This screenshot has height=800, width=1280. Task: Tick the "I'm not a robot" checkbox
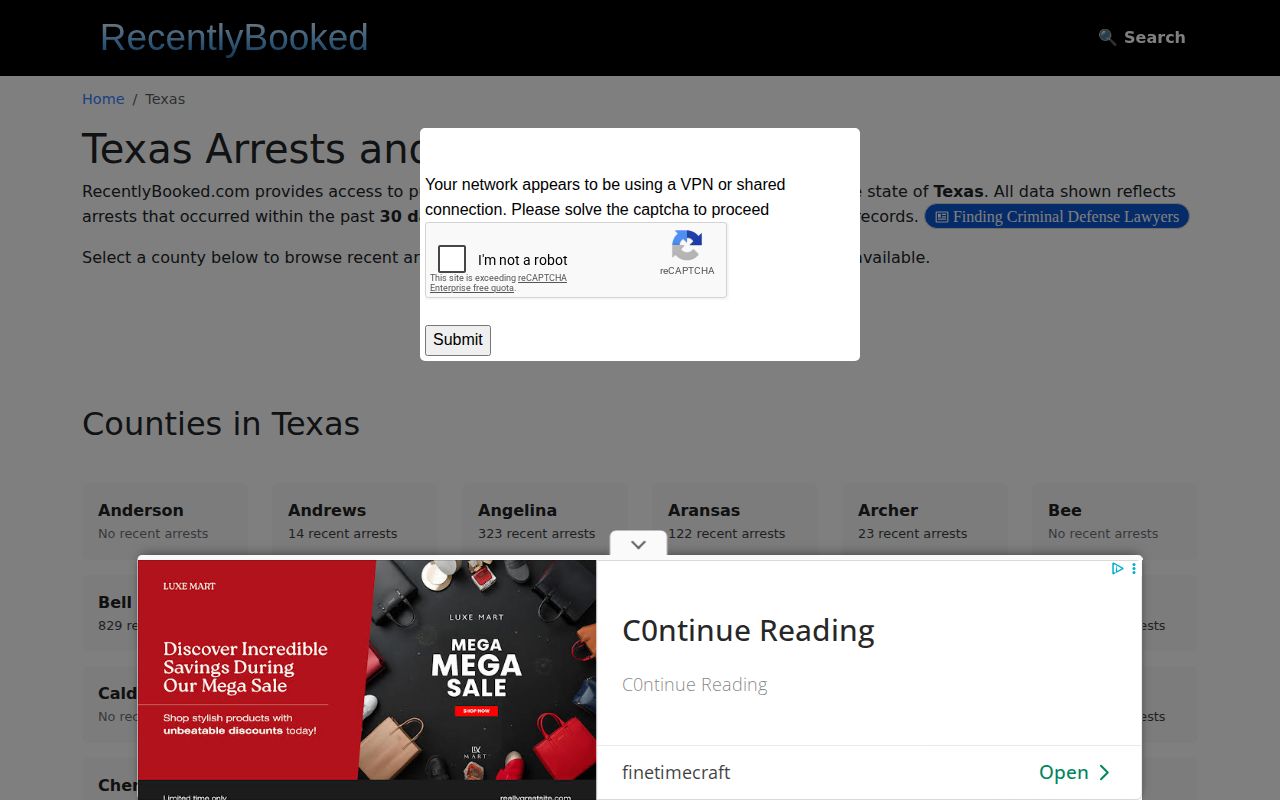(x=452, y=259)
